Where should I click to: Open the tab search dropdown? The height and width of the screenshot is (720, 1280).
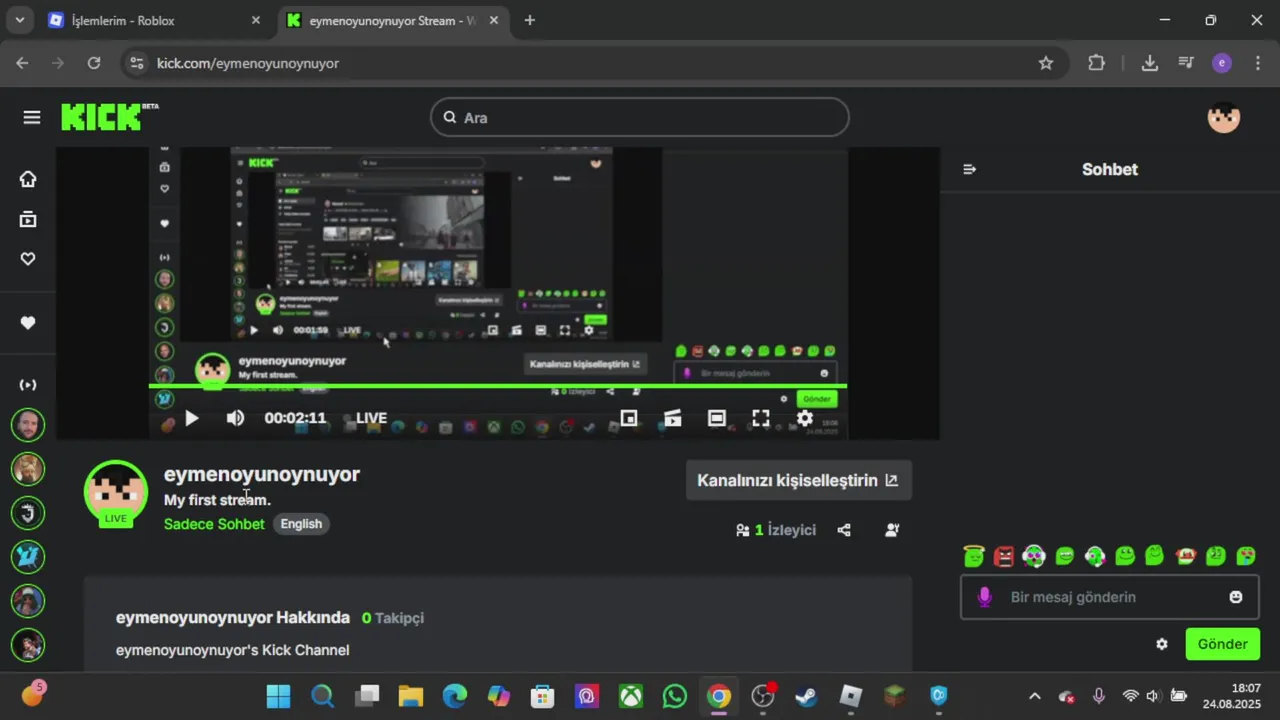click(x=19, y=20)
